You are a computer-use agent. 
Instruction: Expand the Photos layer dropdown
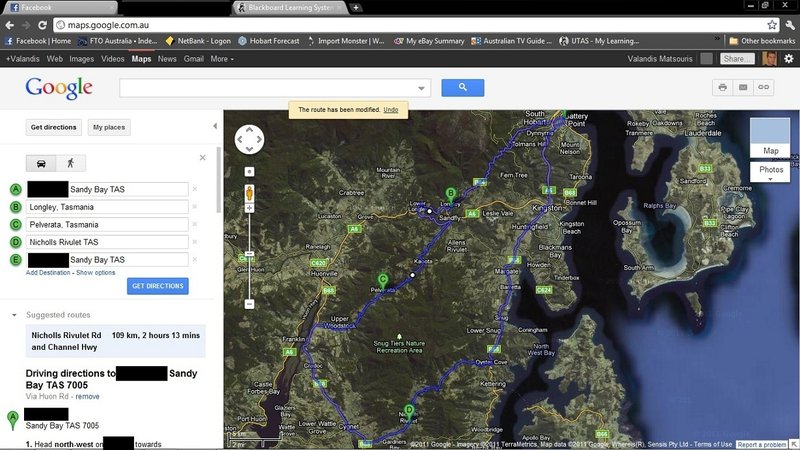point(770,172)
